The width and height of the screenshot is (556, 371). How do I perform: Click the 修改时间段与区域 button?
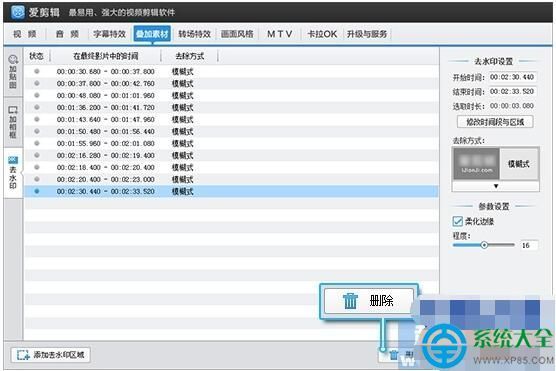[x=495, y=122]
